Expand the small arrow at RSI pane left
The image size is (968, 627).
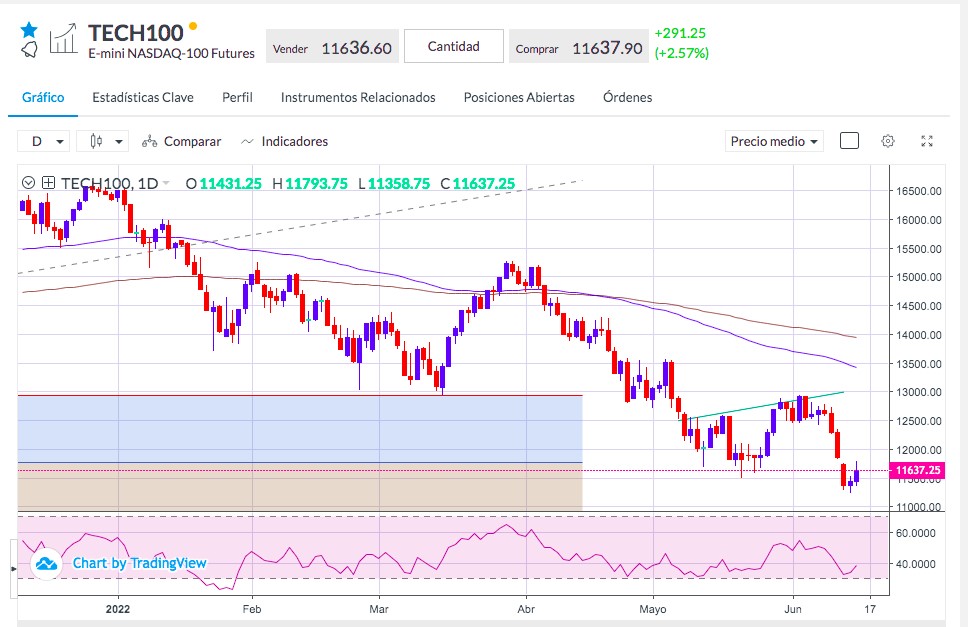coord(14,568)
